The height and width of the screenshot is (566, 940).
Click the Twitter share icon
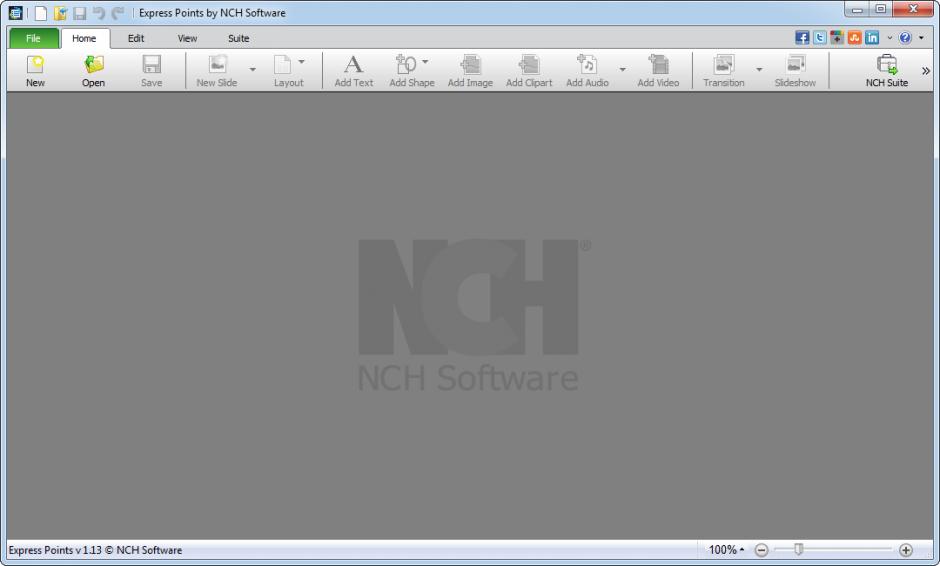(x=820, y=38)
